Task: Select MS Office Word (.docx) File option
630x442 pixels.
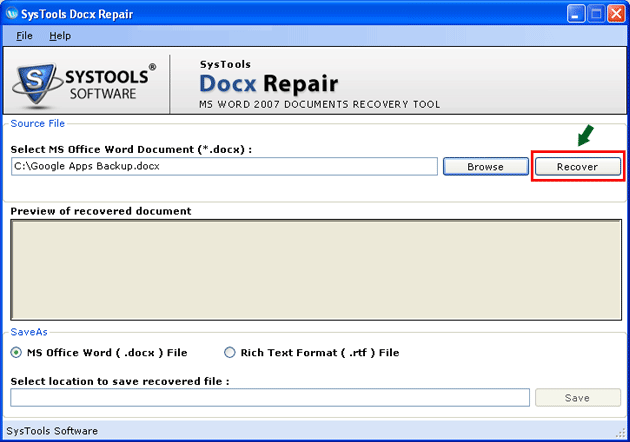Action: 17,352
